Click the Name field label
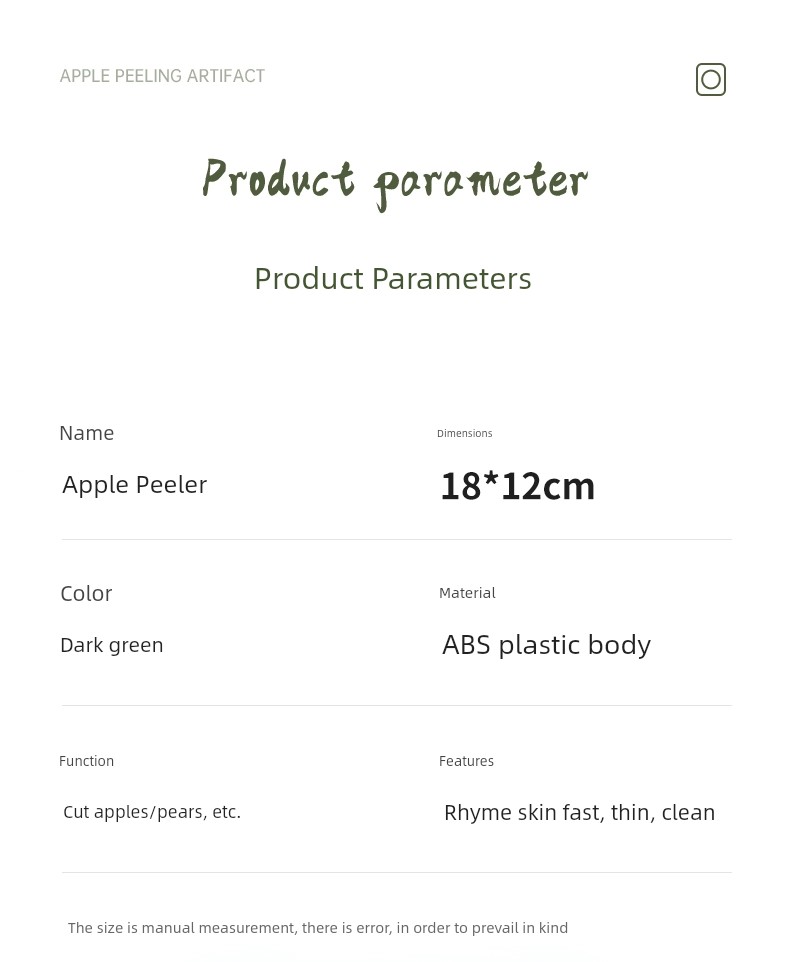 click(x=87, y=433)
